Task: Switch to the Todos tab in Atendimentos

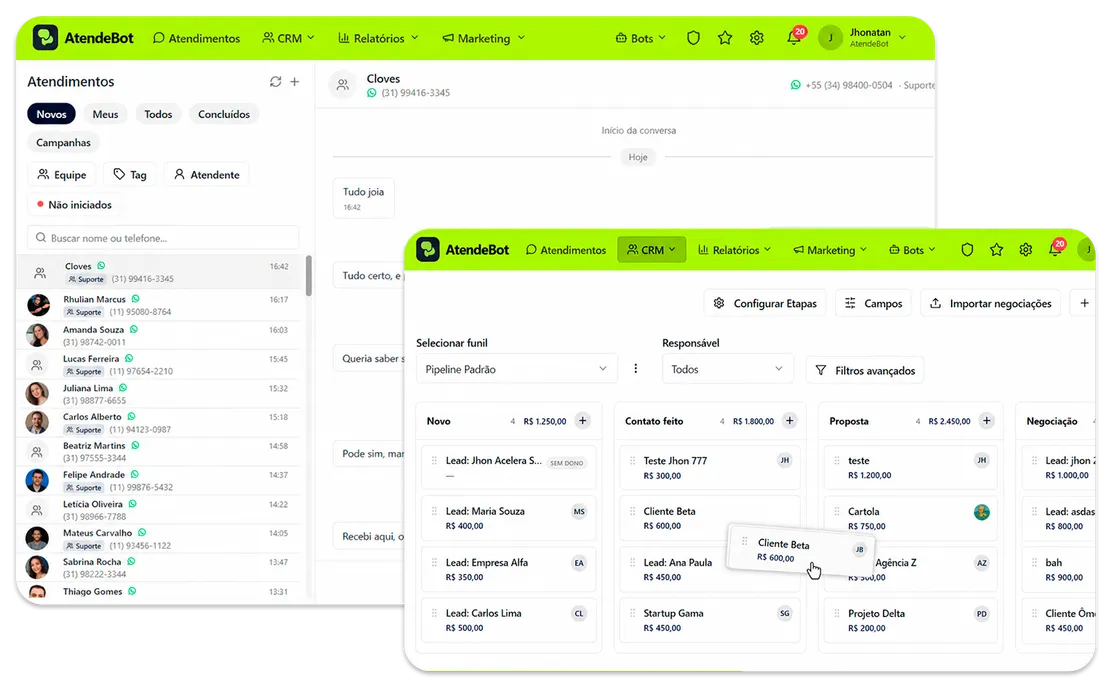Action: coord(158,114)
